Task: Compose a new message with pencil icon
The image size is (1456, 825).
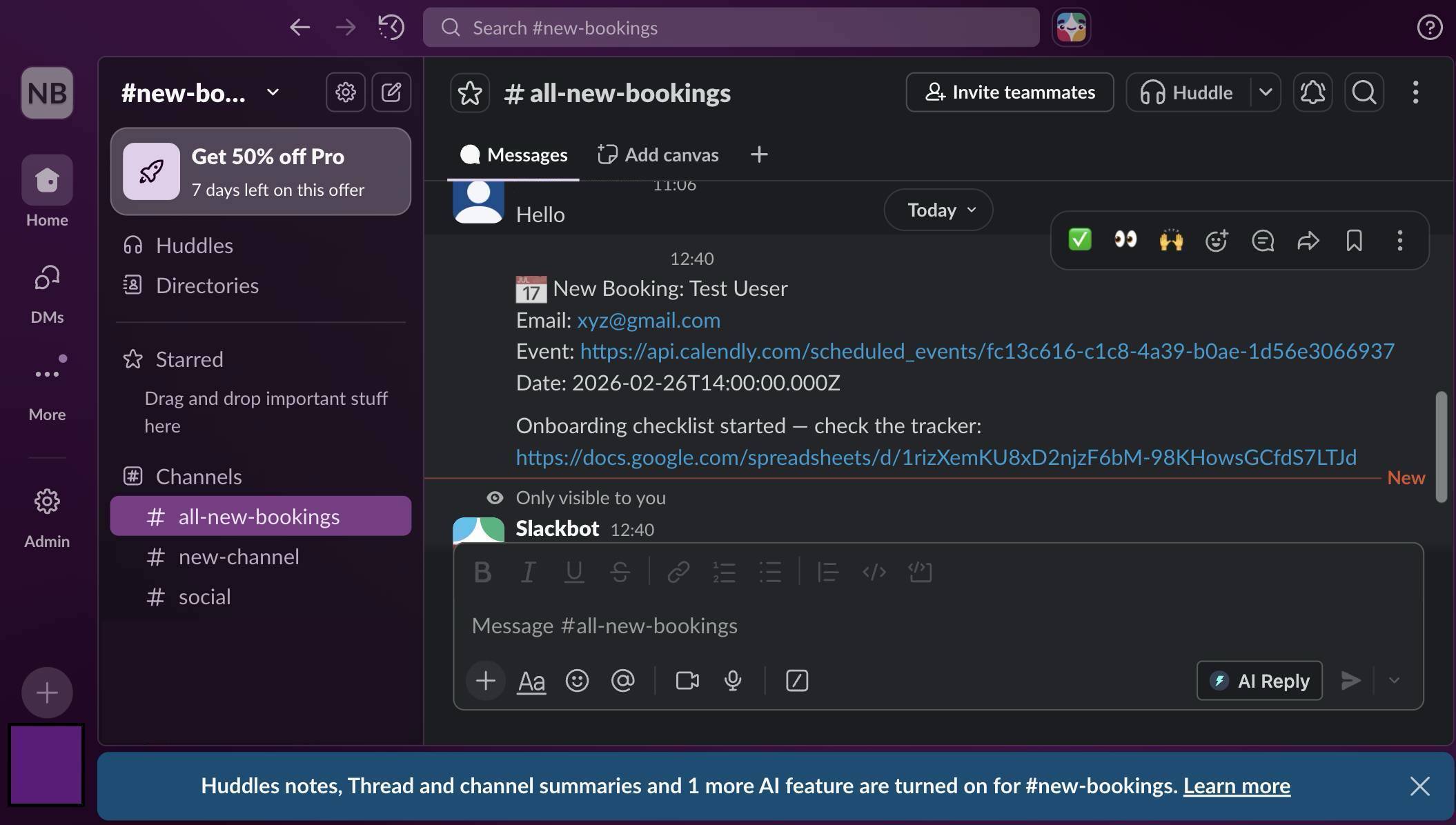Action: tap(391, 92)
